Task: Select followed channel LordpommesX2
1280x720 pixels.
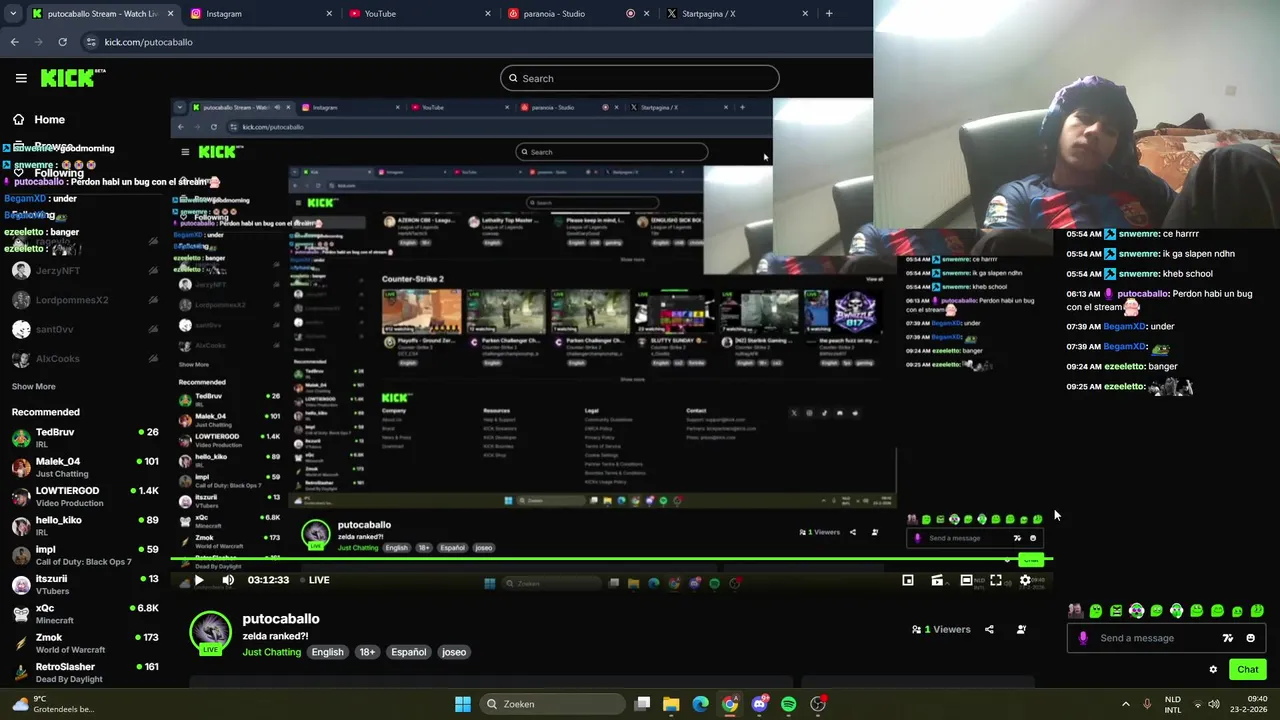Action: pos(85,300)
